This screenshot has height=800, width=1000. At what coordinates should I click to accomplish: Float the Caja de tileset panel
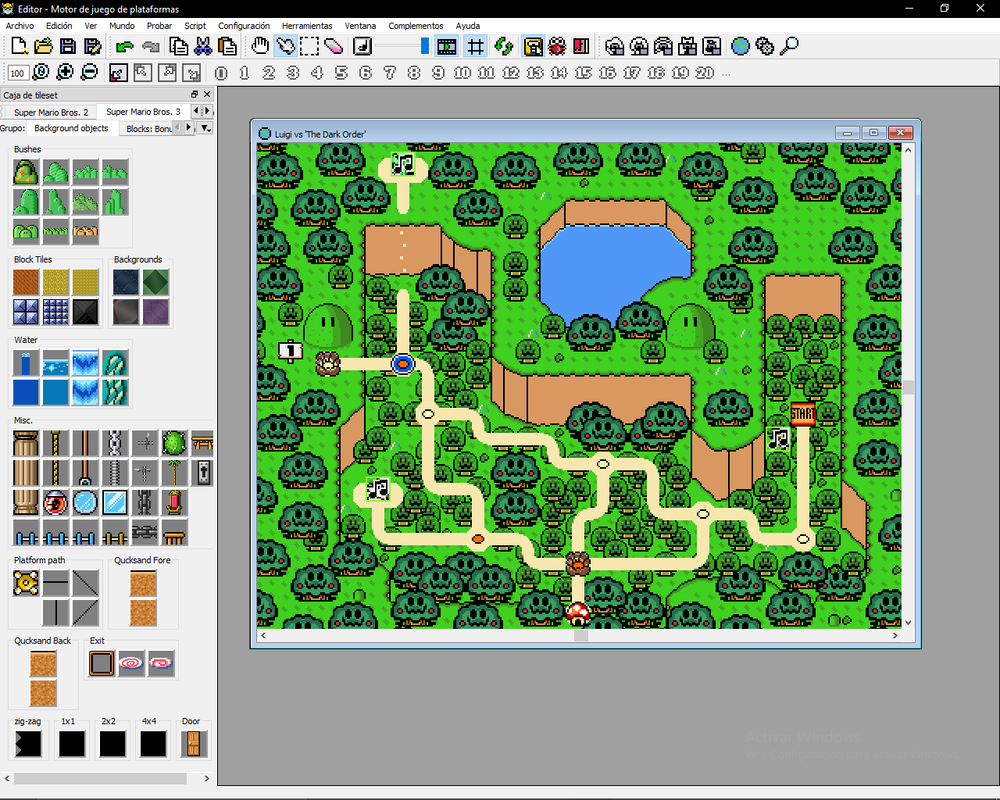tap(195, 94)
